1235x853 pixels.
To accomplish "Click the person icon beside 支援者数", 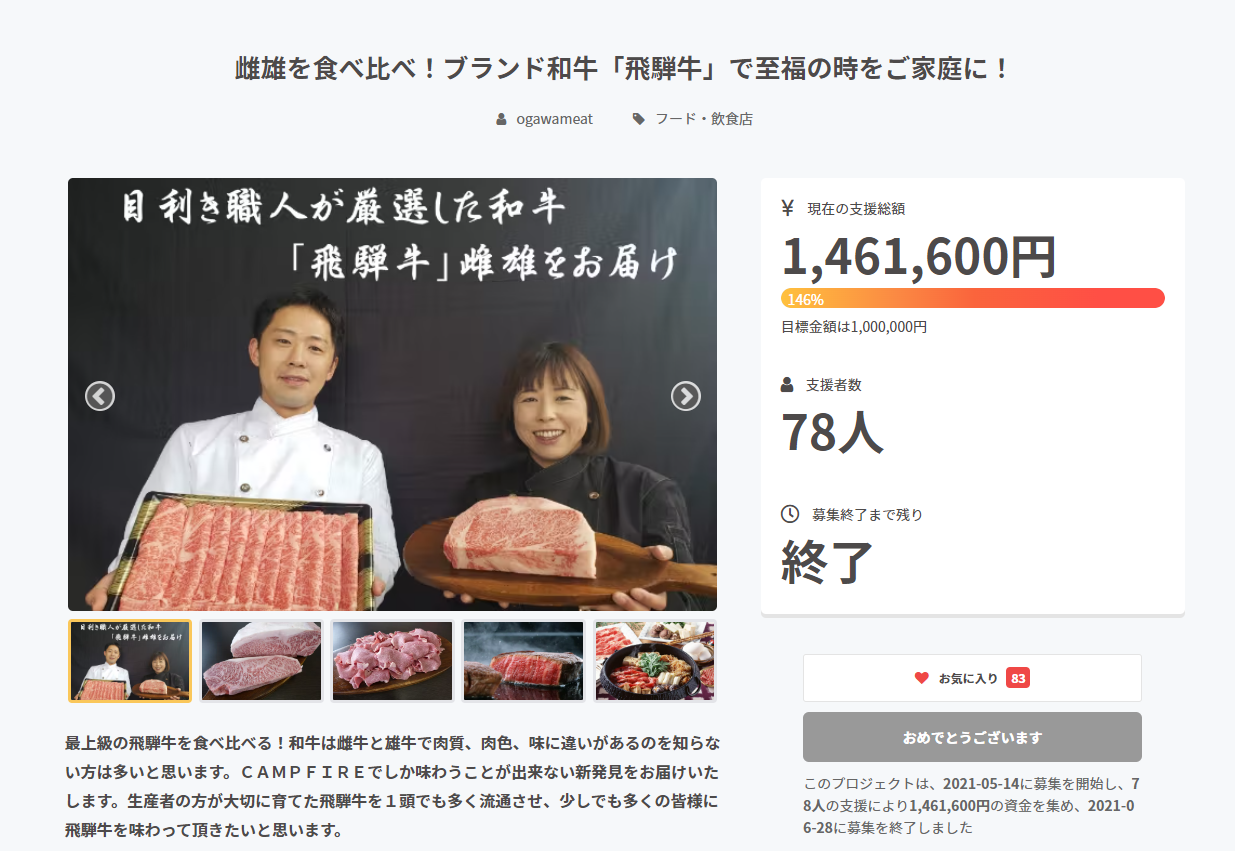I will [x=788, y=384].
